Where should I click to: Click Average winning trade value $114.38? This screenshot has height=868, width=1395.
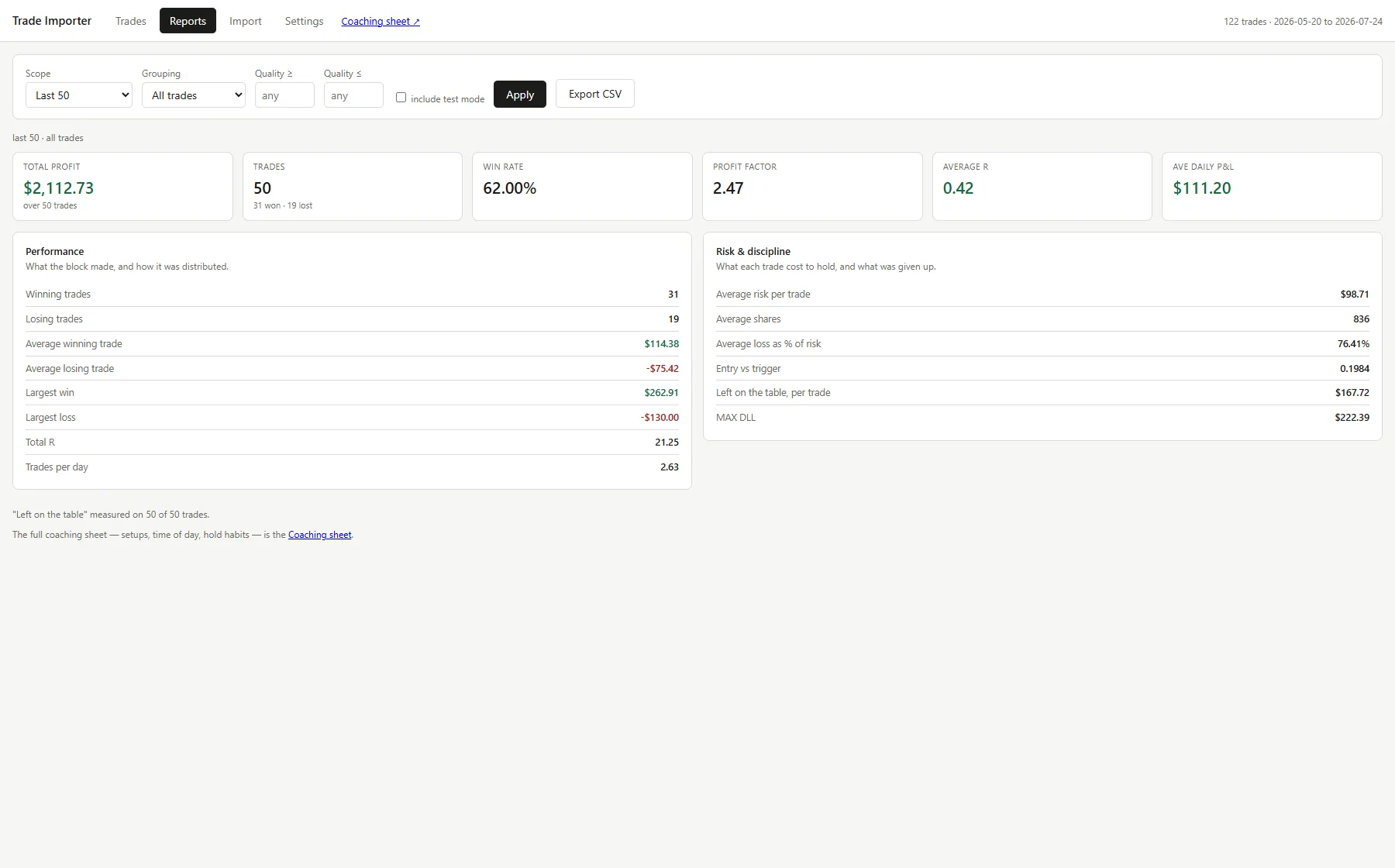point(661,344)
